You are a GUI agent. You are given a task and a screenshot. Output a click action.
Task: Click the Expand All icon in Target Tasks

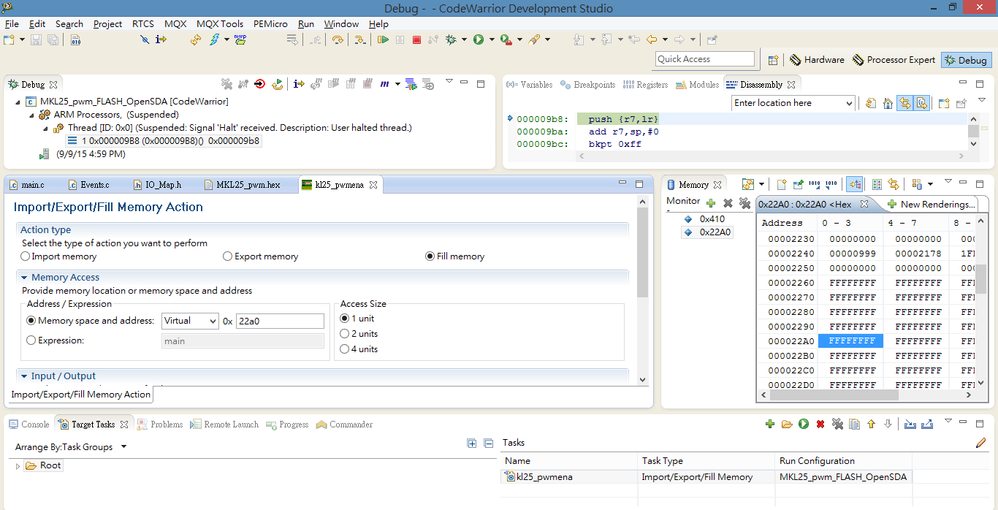472,444
